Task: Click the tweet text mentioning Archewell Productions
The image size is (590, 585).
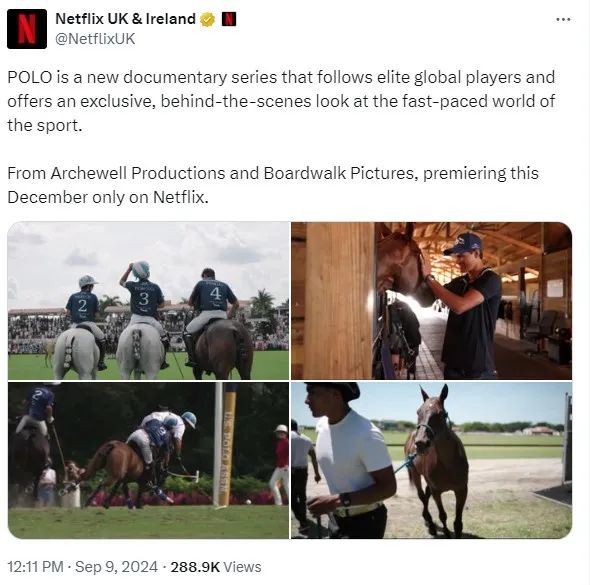Action: click(273, 185)
